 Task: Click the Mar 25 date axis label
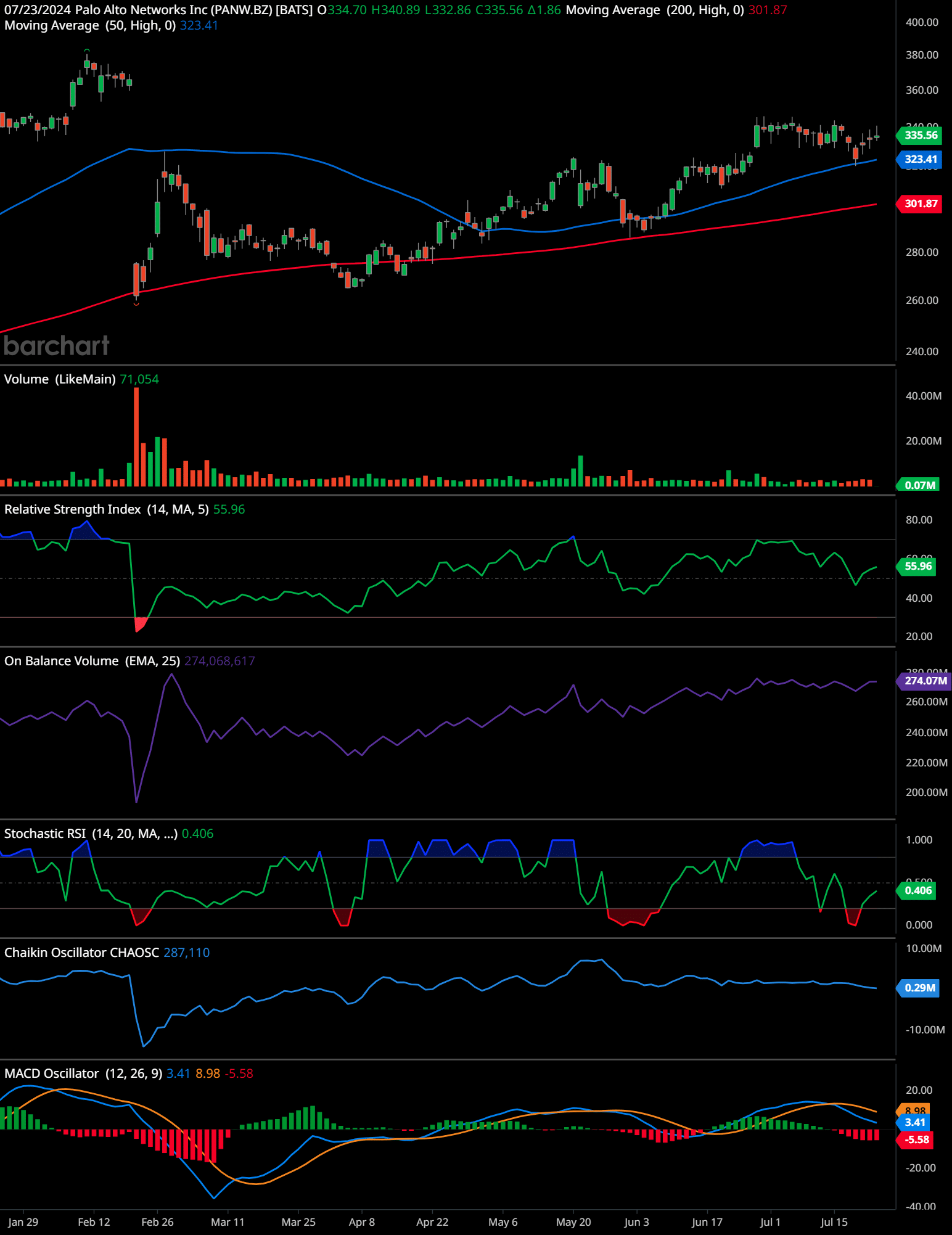[298, 1222]
